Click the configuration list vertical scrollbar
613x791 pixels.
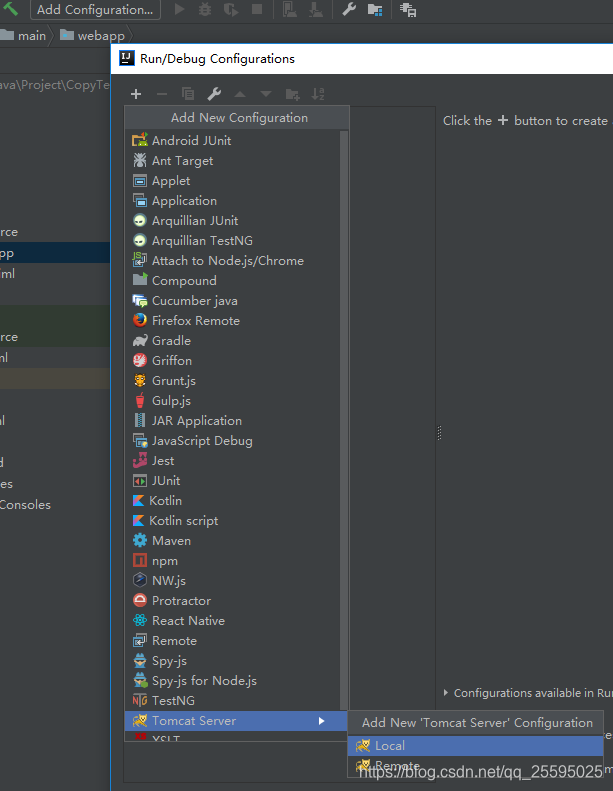[x=344, y=420]
